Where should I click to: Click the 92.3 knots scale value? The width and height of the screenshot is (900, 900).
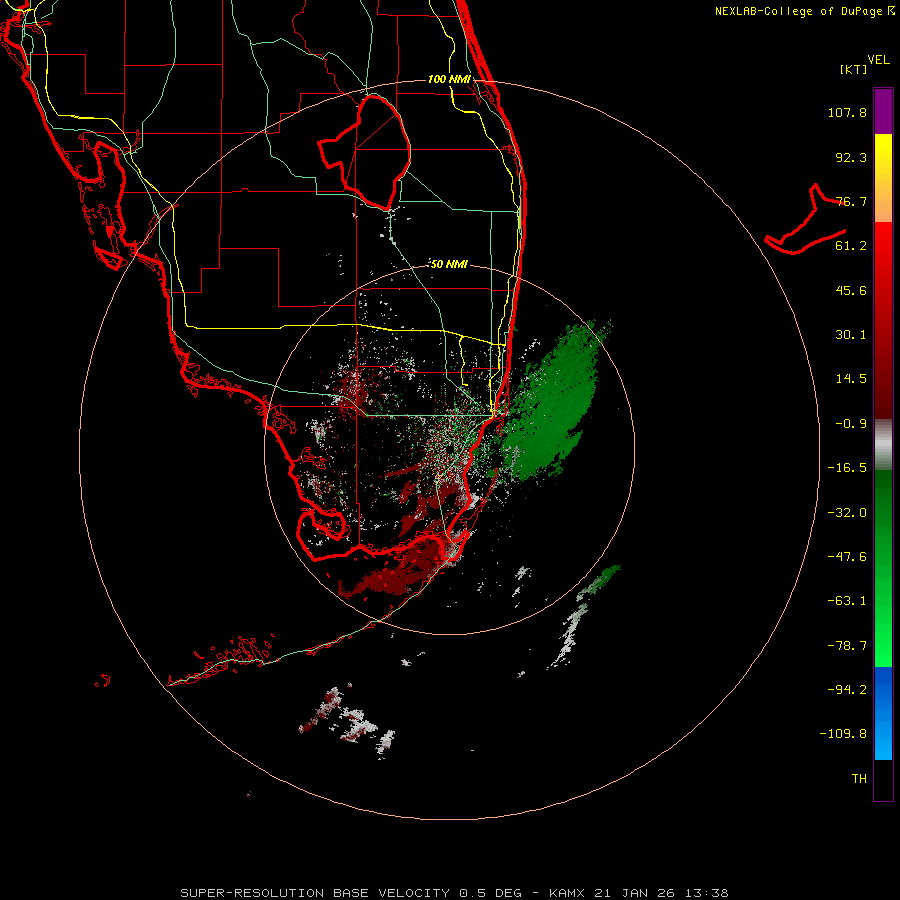tap(851, 157)
